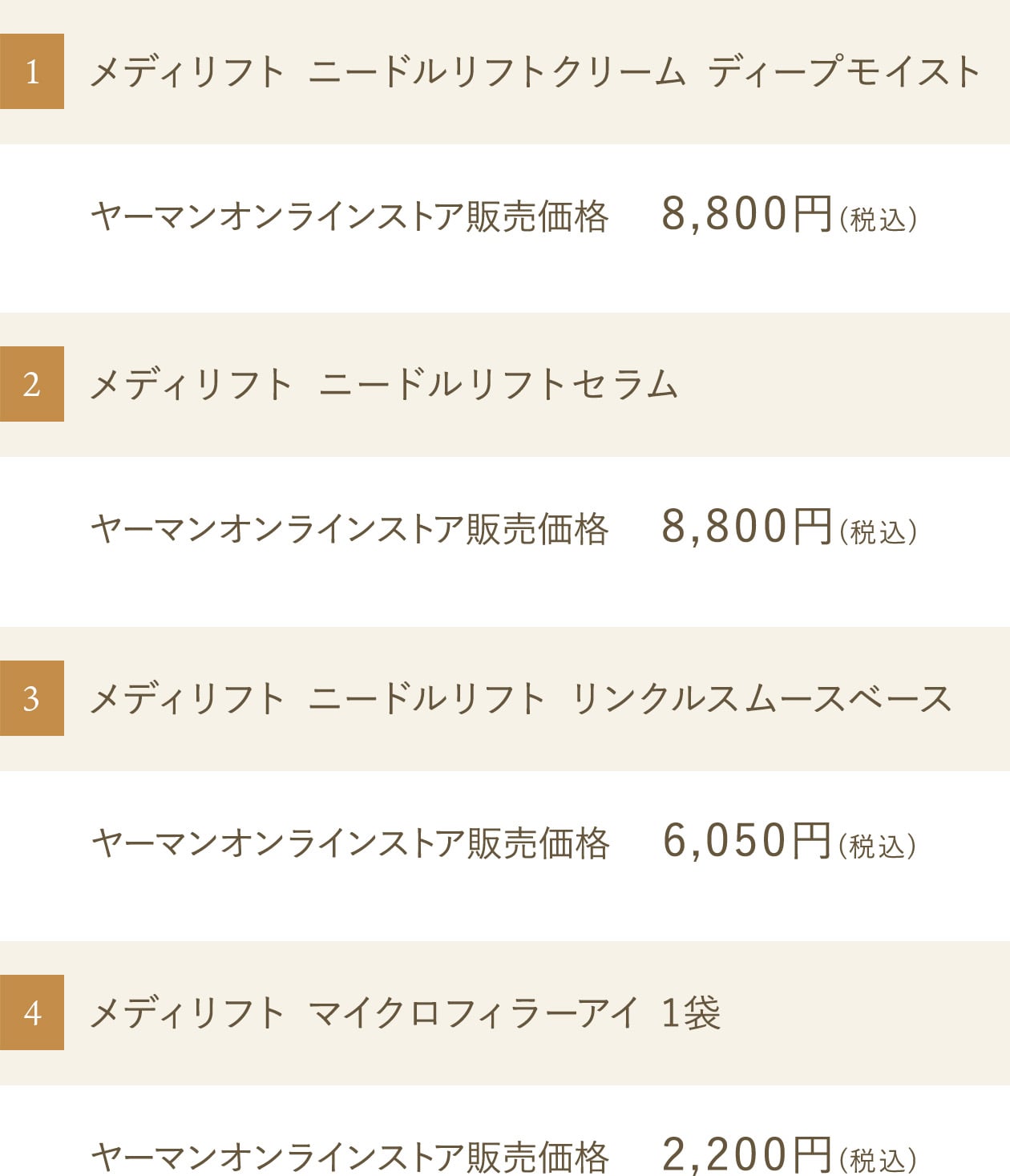Viewport: 1010px width, 1176px height.
Task: Select the 6,050円 price
Action: [x=746, y=842]
